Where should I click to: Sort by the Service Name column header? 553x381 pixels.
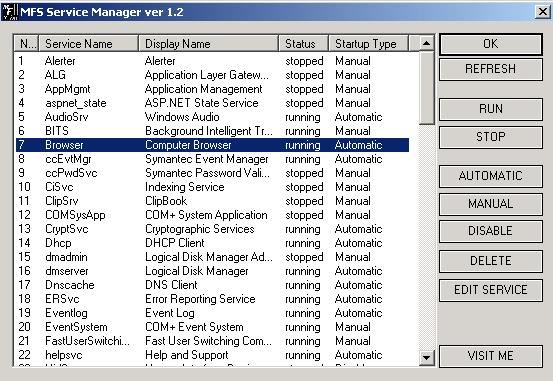click(88, 44)
